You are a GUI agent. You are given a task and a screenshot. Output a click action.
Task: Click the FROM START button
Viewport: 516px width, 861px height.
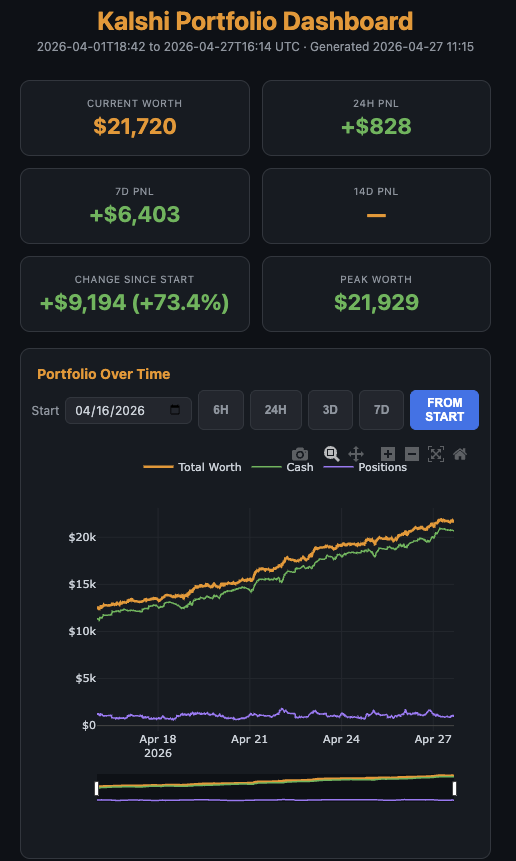(445, 410)
